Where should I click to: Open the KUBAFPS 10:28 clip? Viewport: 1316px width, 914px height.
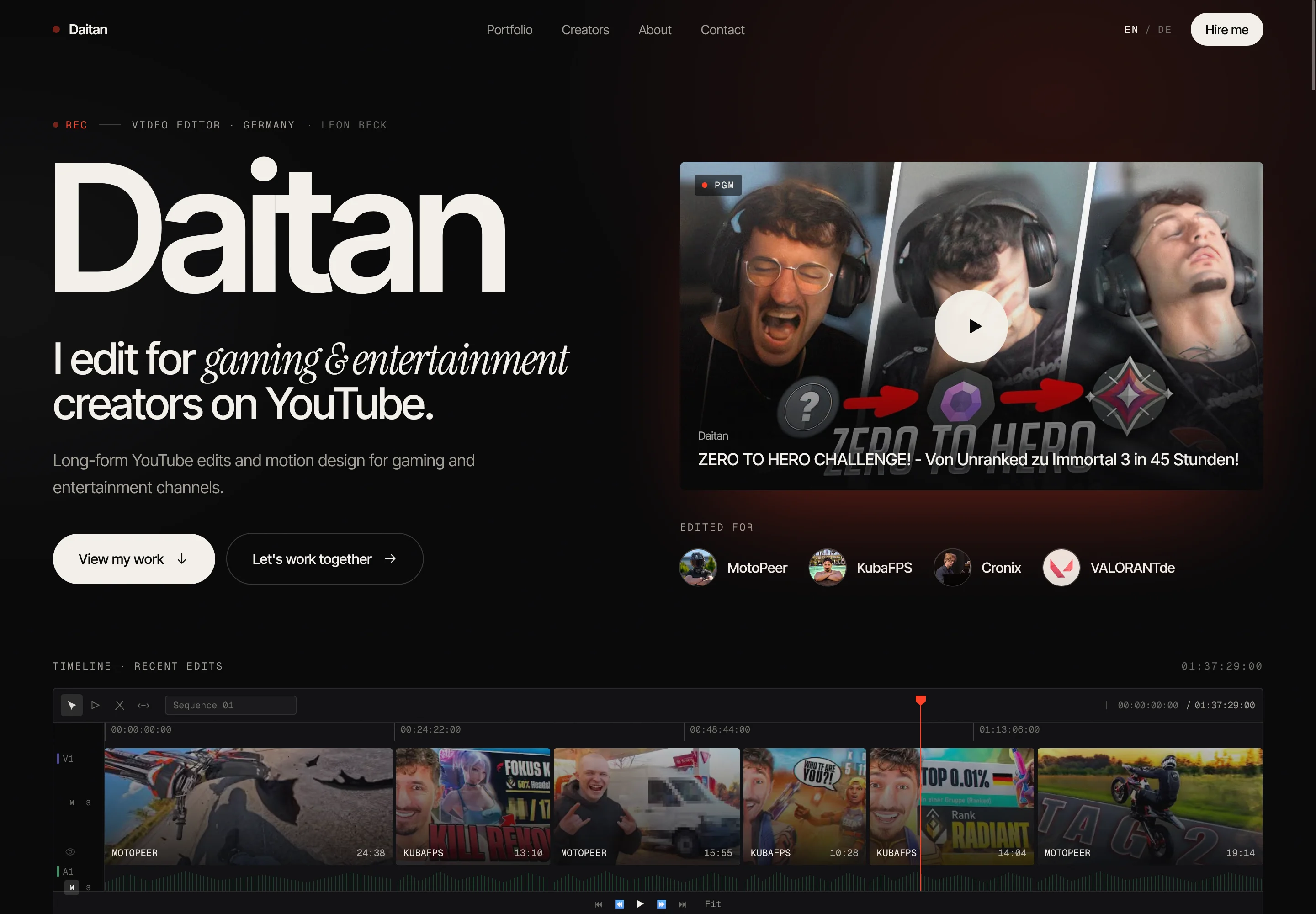[x=805, y=806]
